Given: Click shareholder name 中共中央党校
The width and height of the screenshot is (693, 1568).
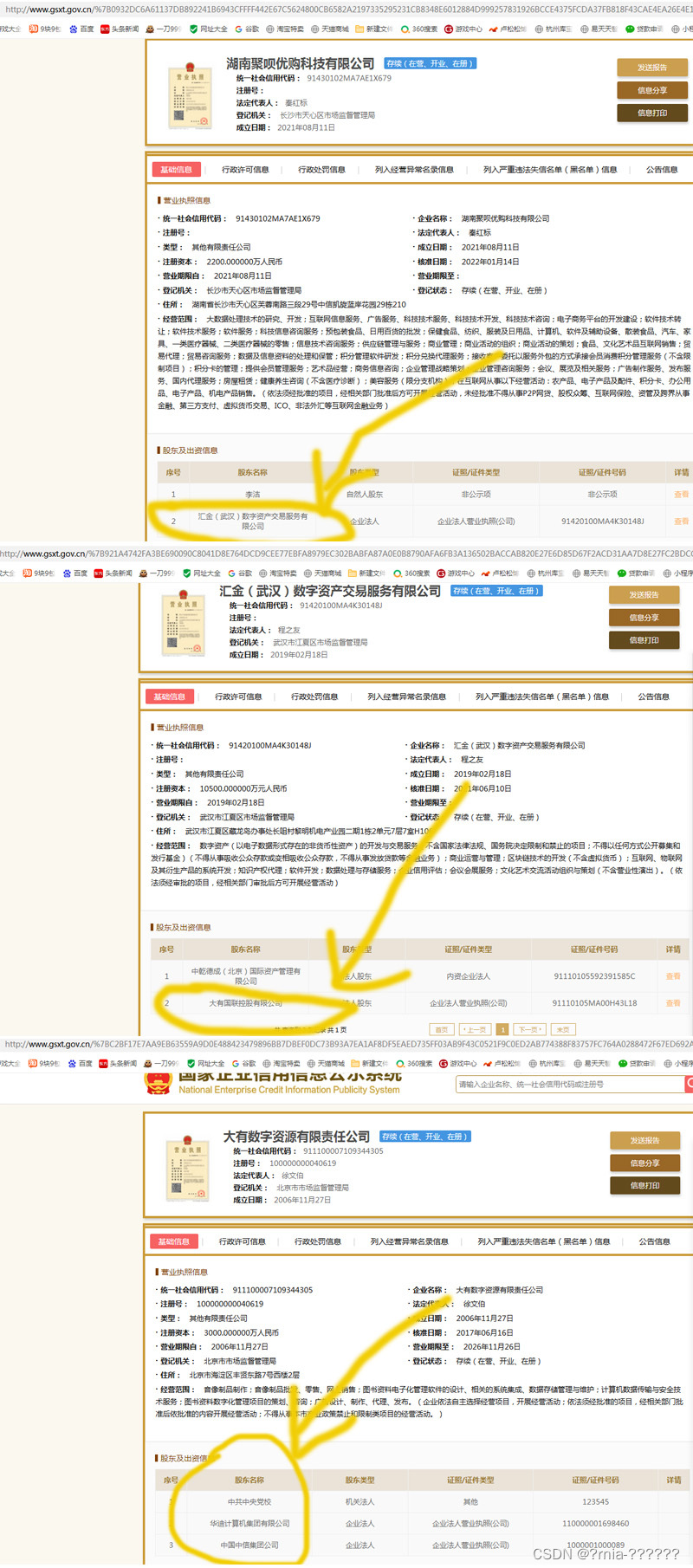Looking at the screenshot, I should click(249, 1502).
